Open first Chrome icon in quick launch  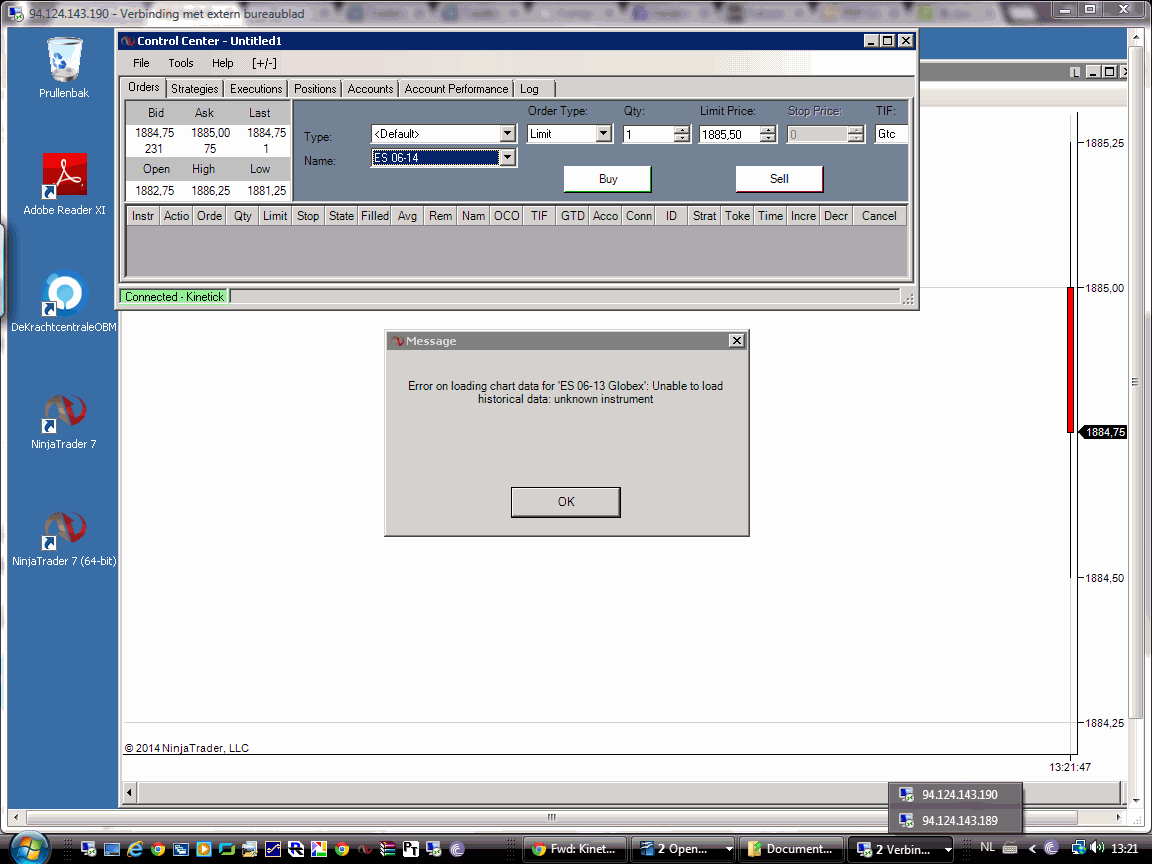[158, 849]
